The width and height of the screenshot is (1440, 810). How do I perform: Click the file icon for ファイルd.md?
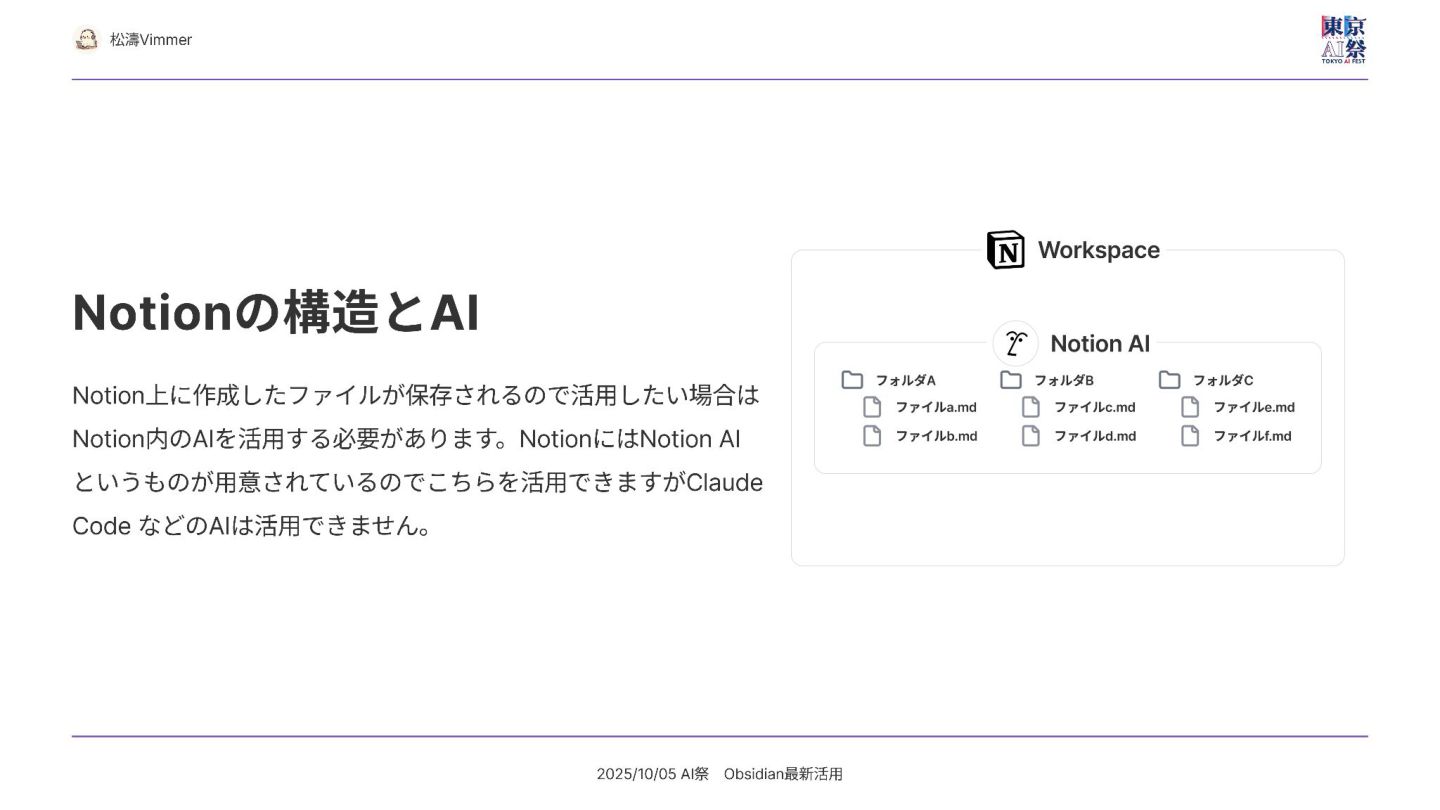pyautogui.click(x=1031, y=436)
